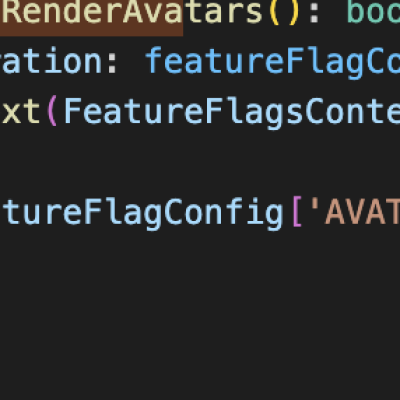Click the highlighted RenderAva text
This screenshot has width=400, height=400.
[x=91, y=12]
